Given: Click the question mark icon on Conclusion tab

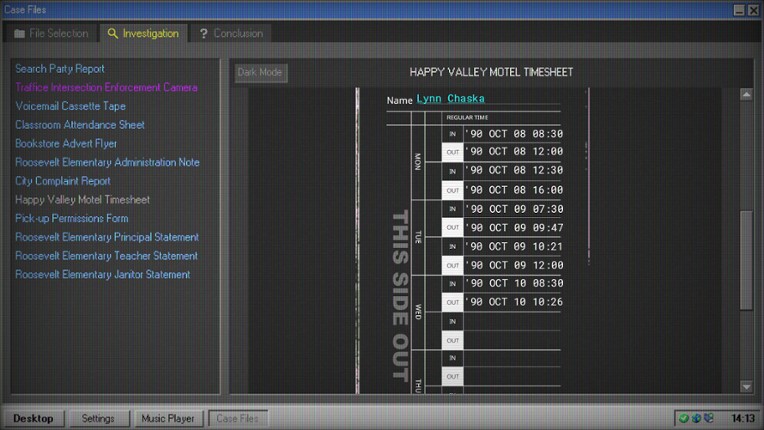Looking at the screenshot, I should pos(203,33).
